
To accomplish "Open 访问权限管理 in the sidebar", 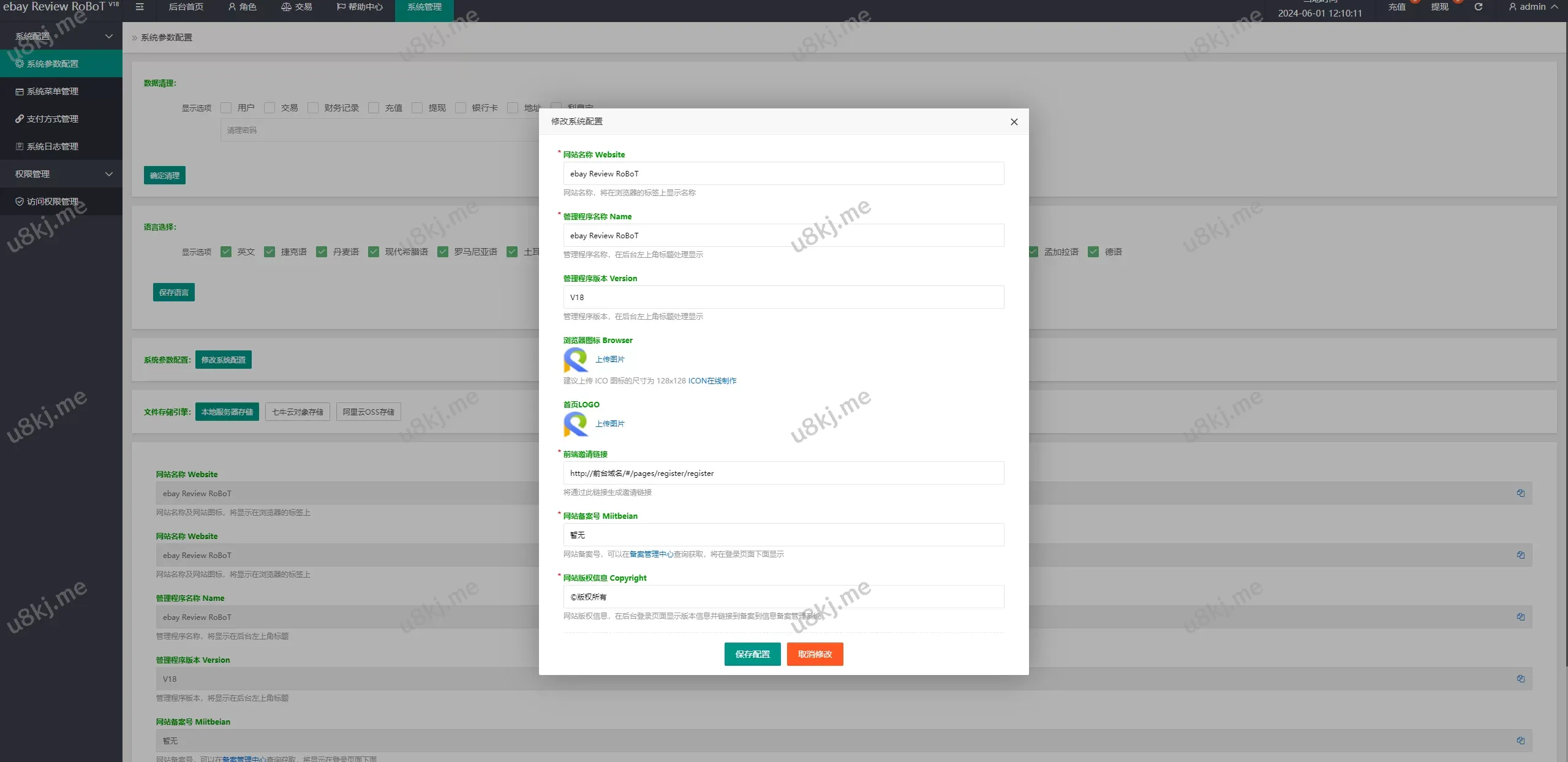I will coord(53,202).
